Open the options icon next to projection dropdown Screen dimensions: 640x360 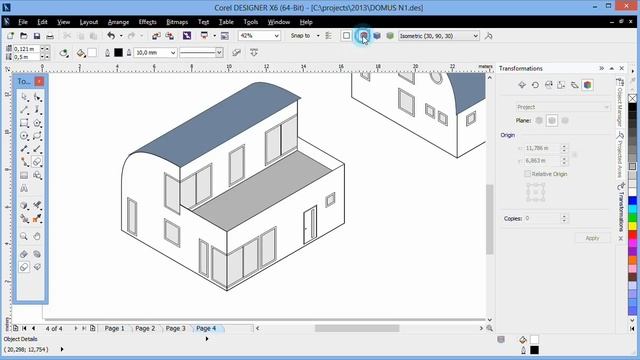coord(488,36)
